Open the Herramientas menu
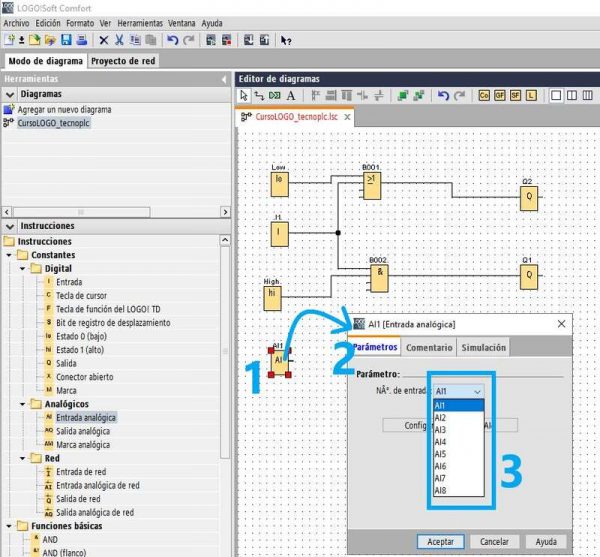This screenshot has width=600, height=557. click(140, 22)
